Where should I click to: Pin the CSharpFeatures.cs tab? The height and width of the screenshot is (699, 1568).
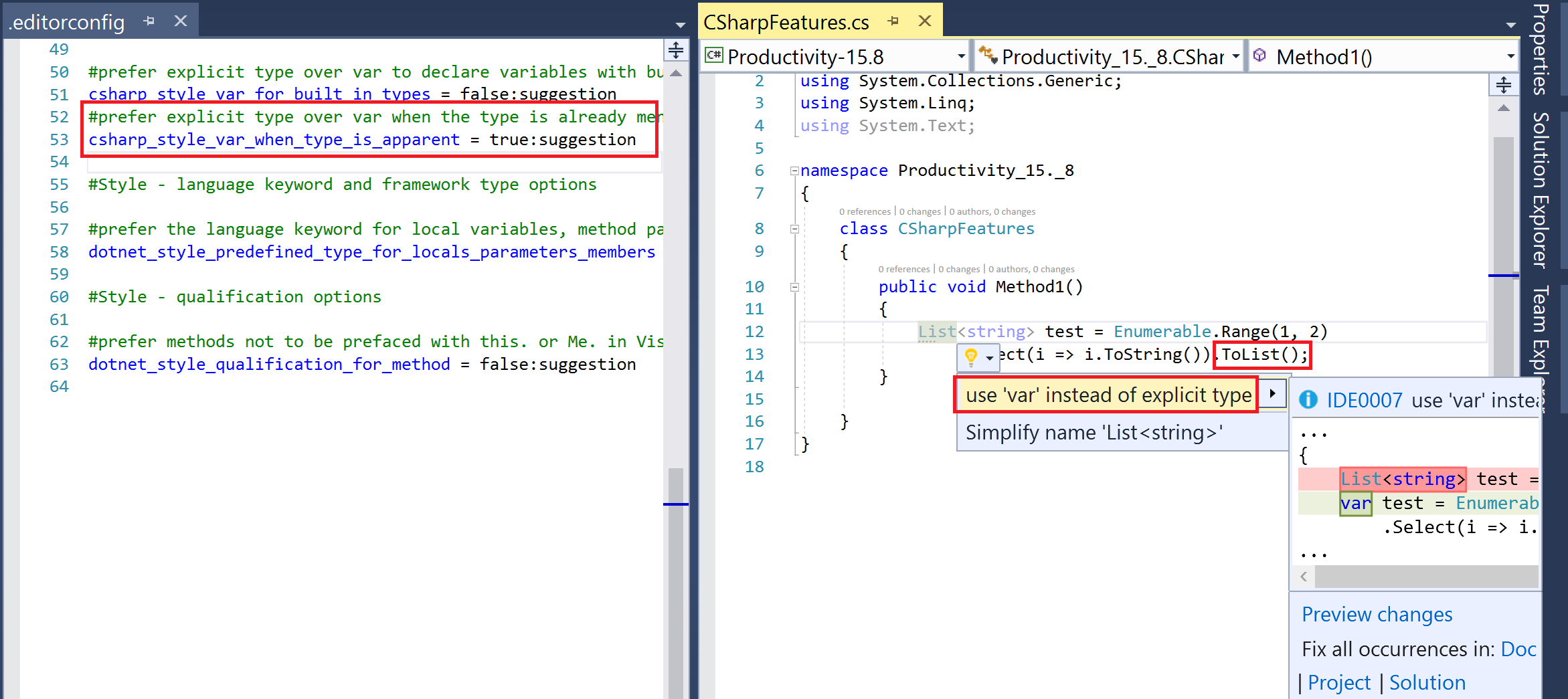pyautogui.click(x=893, y=20)
